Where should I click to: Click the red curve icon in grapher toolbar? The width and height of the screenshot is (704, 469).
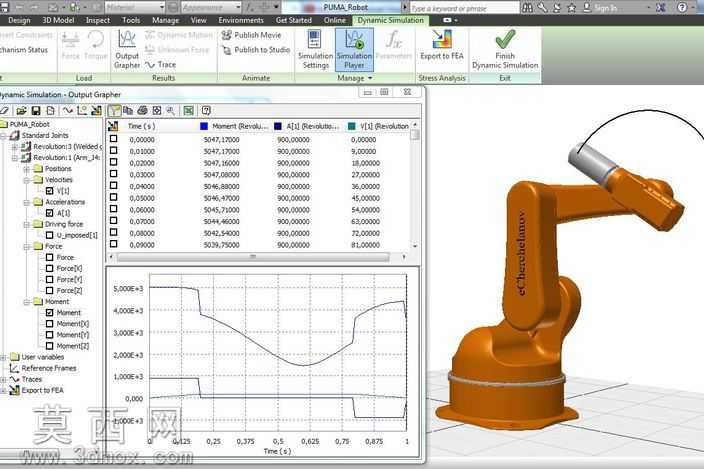pyautogui.click(x=67, y=110)
